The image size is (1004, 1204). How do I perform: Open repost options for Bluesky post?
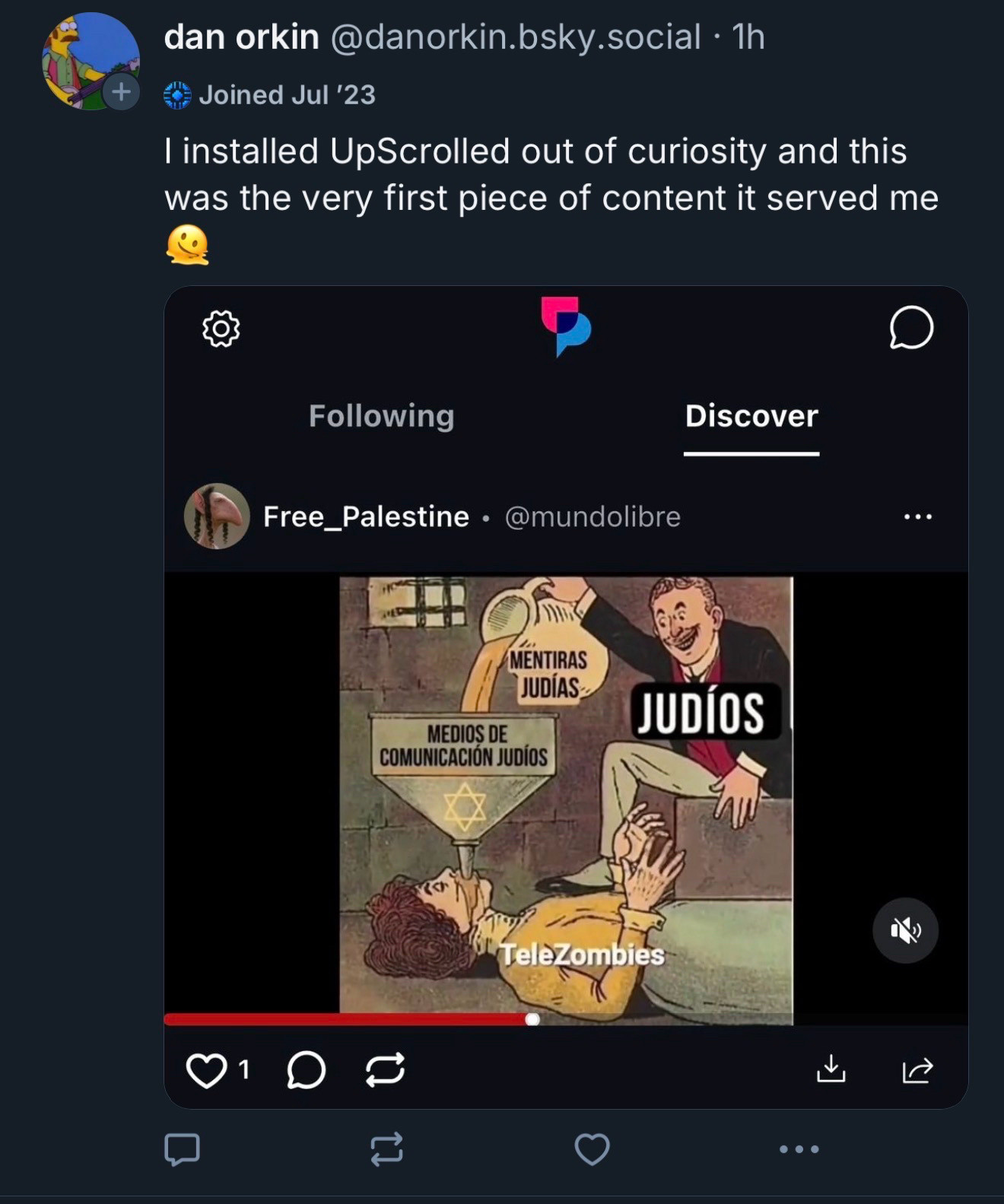(386, 1148)
